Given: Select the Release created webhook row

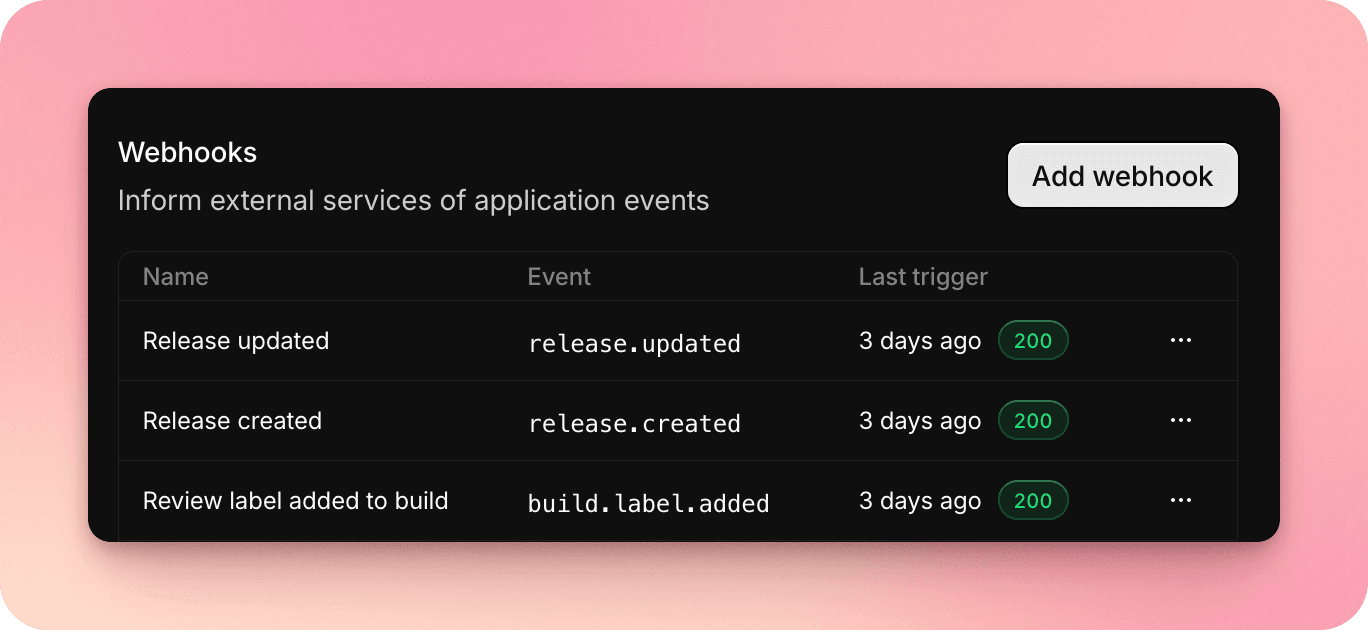Looking at the screenshot, I should (232, 420).
